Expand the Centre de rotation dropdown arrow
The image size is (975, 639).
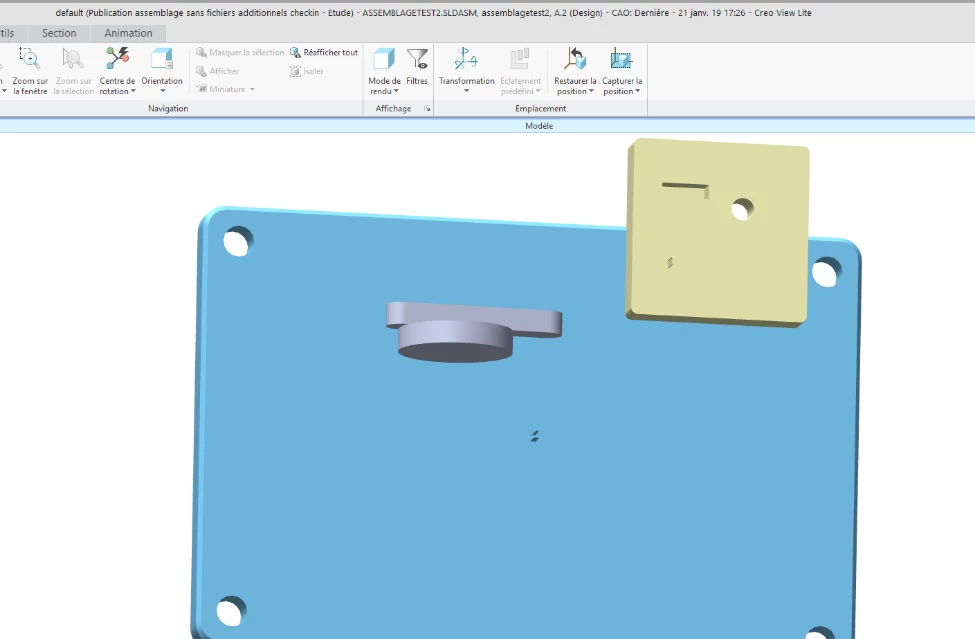click(133, 91)
